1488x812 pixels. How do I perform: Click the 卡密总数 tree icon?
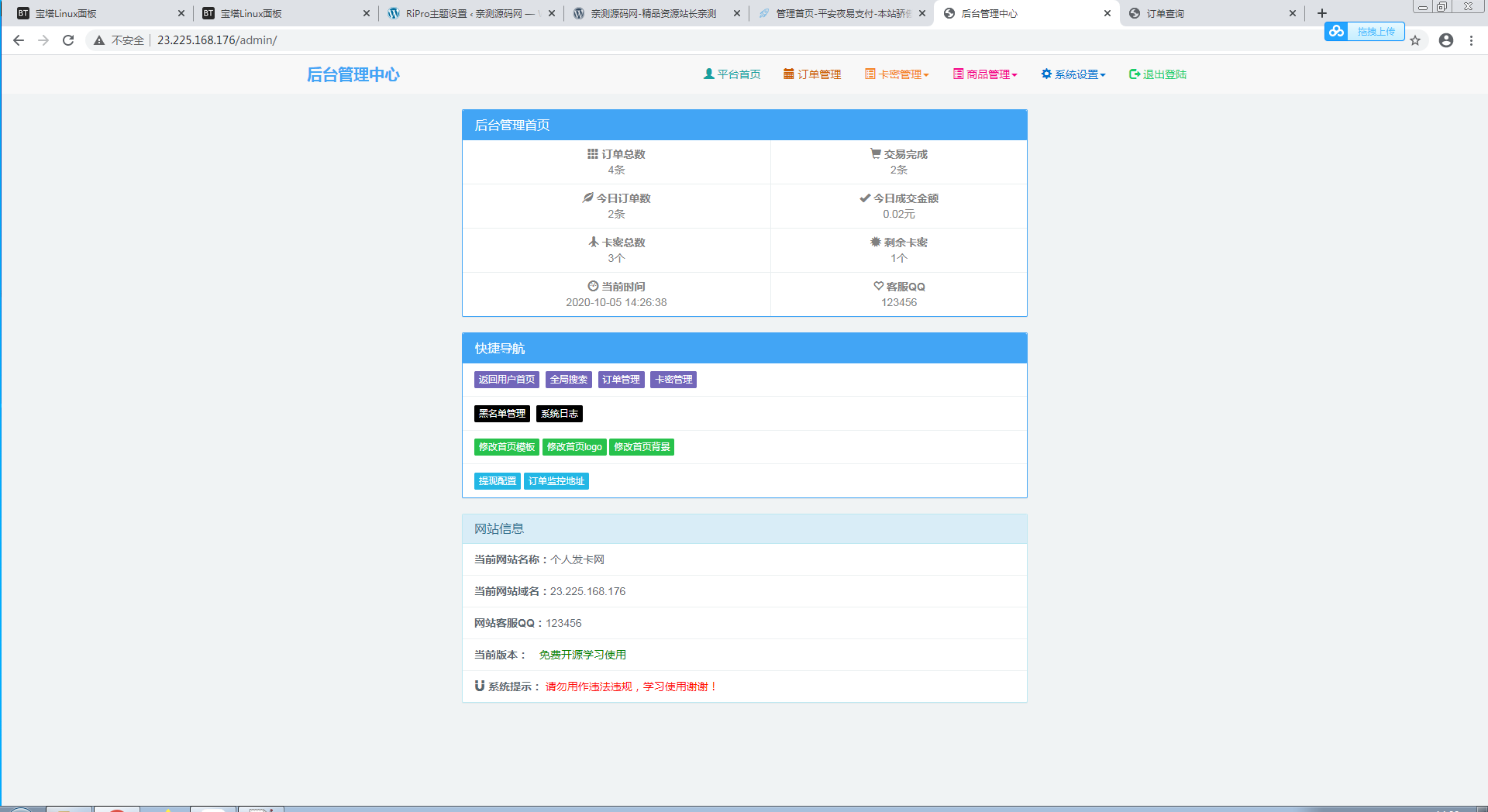point(594,242)
